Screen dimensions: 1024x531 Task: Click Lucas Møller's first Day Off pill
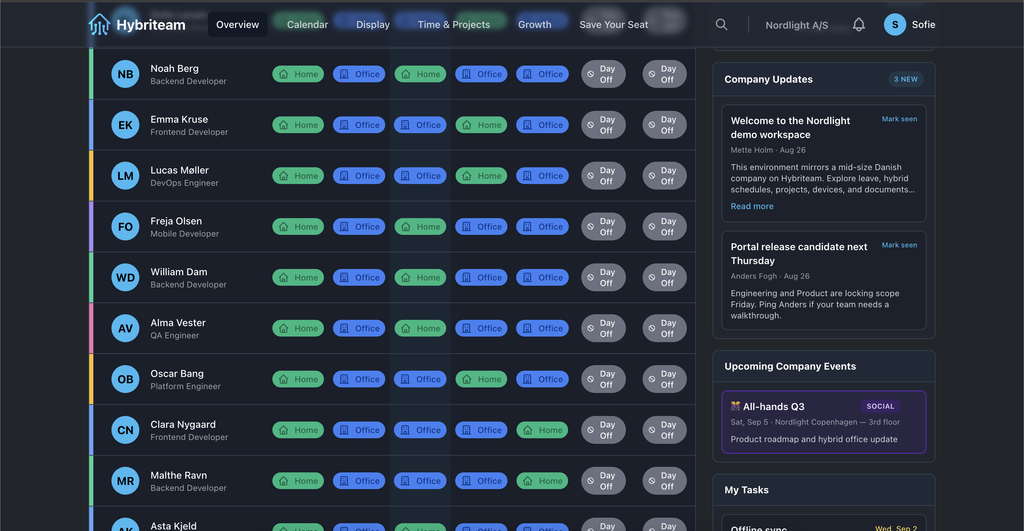tap(603, 176)
